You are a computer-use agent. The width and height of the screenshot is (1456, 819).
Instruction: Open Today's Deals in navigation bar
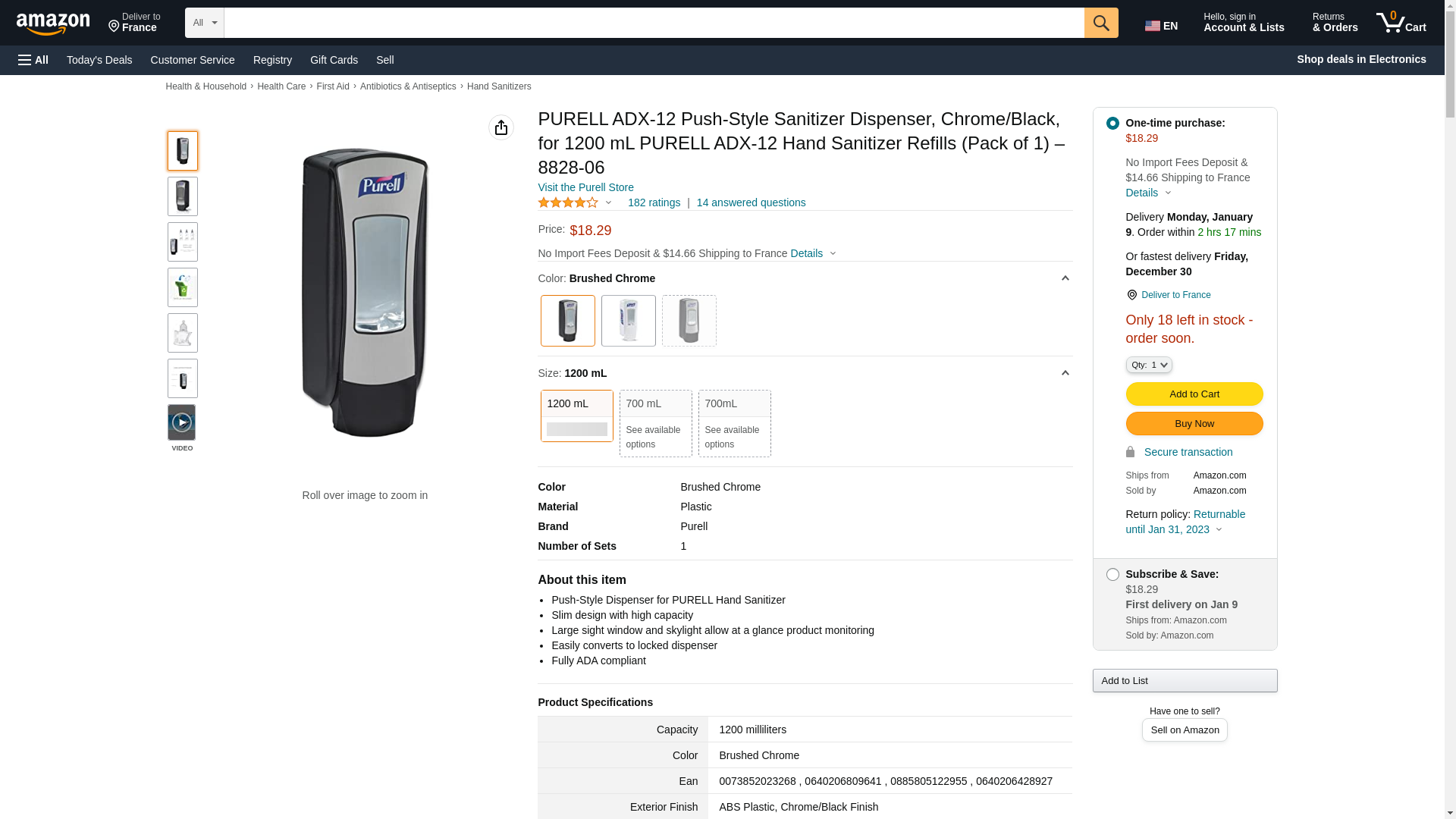[x=99, y=60]
